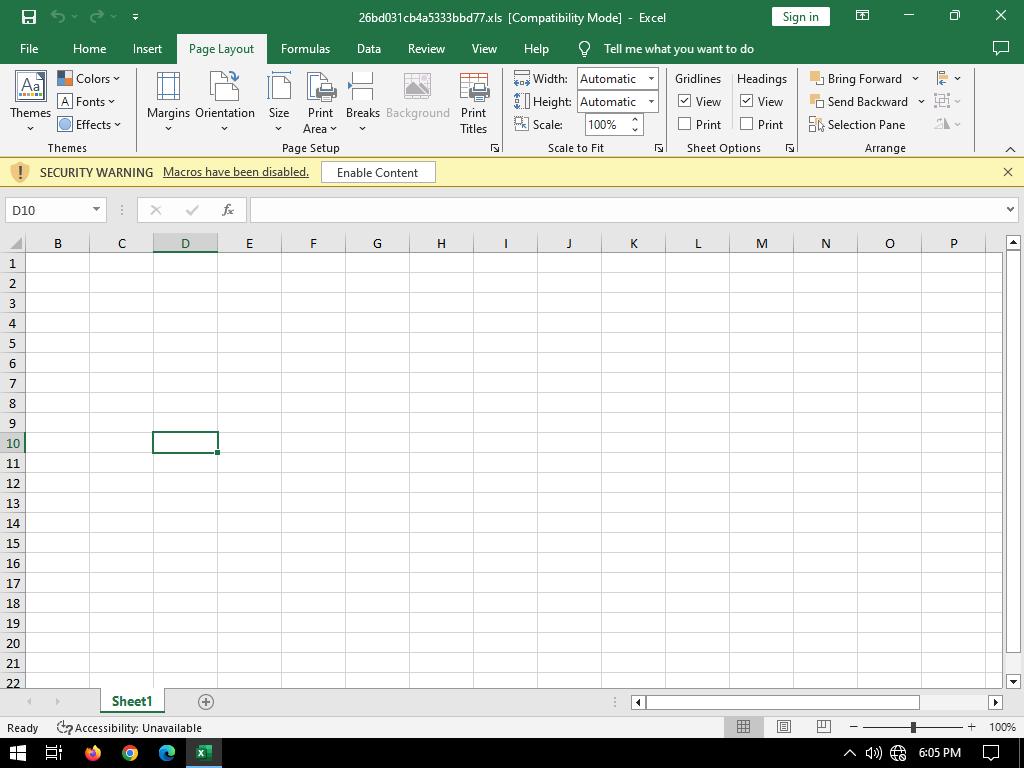Open the Breaks menu

(362, 102)
